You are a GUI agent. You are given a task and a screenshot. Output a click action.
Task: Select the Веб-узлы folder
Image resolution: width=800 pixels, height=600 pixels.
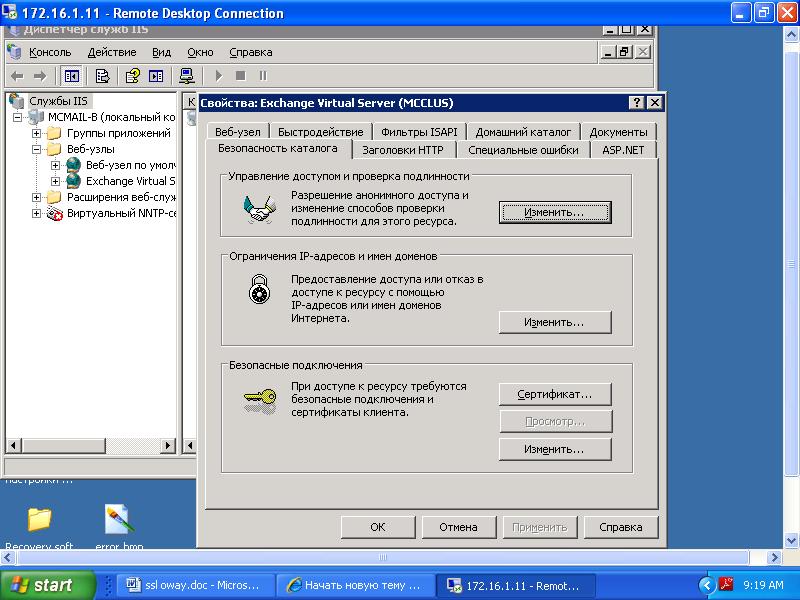(x=91, y=149)
